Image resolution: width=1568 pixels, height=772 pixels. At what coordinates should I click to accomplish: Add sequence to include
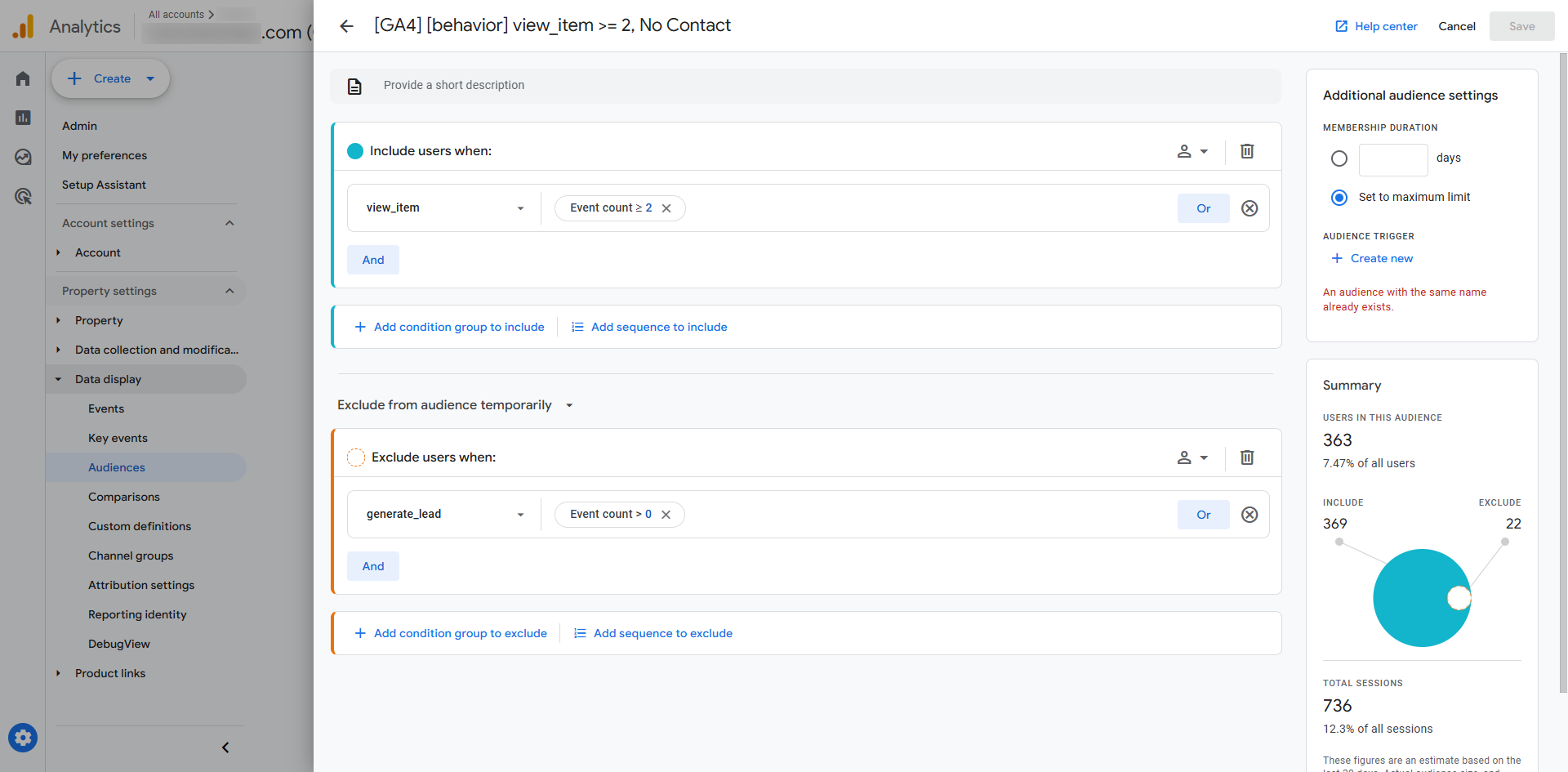648,327
